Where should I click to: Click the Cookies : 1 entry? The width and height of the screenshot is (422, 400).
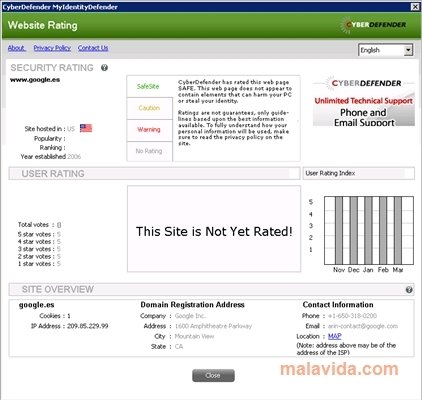click(x=55, y=316)
